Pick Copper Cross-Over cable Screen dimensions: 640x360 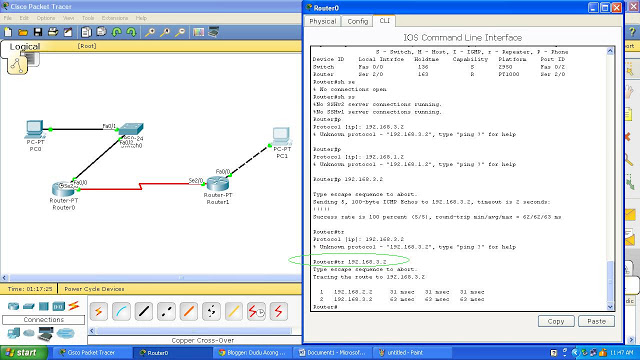click(166, 312)
